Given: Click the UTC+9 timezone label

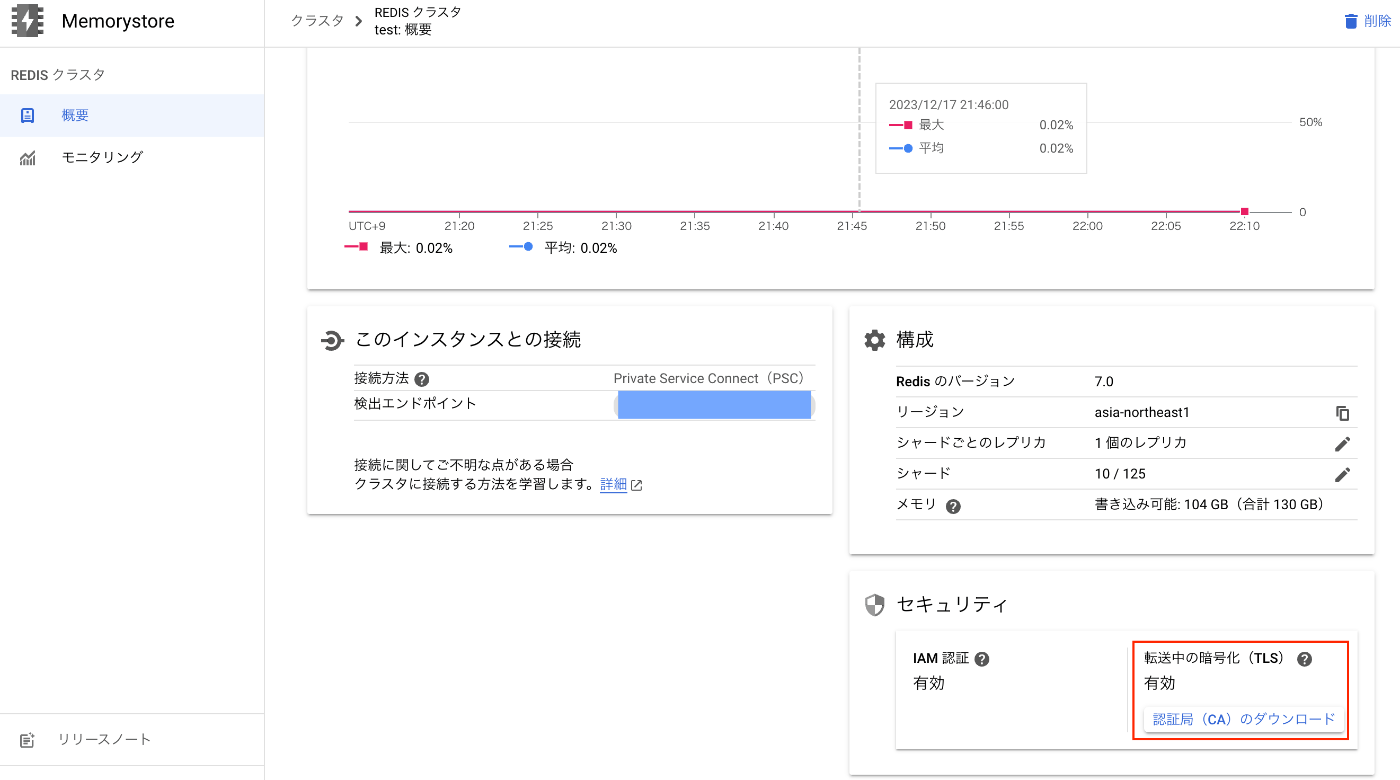Looking at the screenshot, I should (367, 226).
